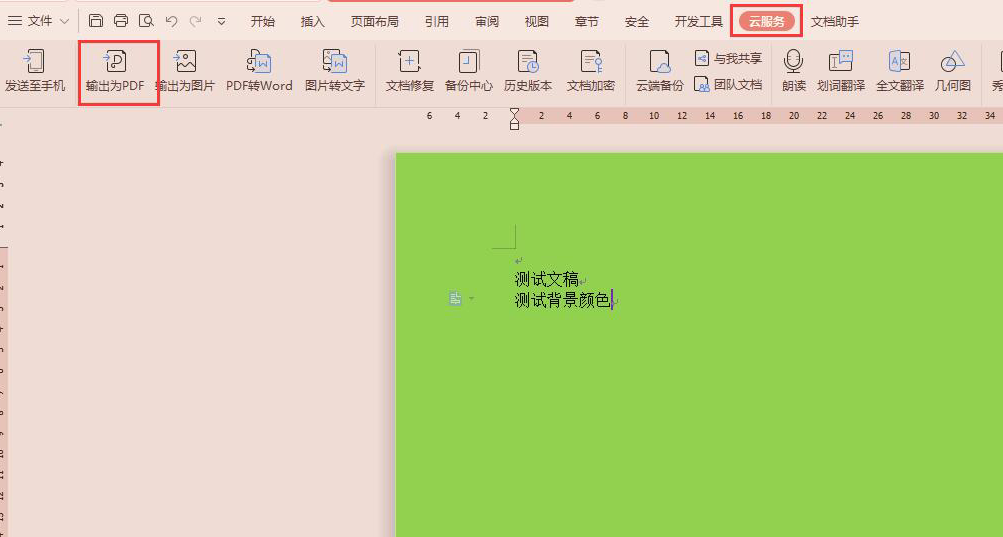Open 历史版本 icon
Viewport: 1003px width, 537px height.
pyautogui.click(x=528, y=71)
